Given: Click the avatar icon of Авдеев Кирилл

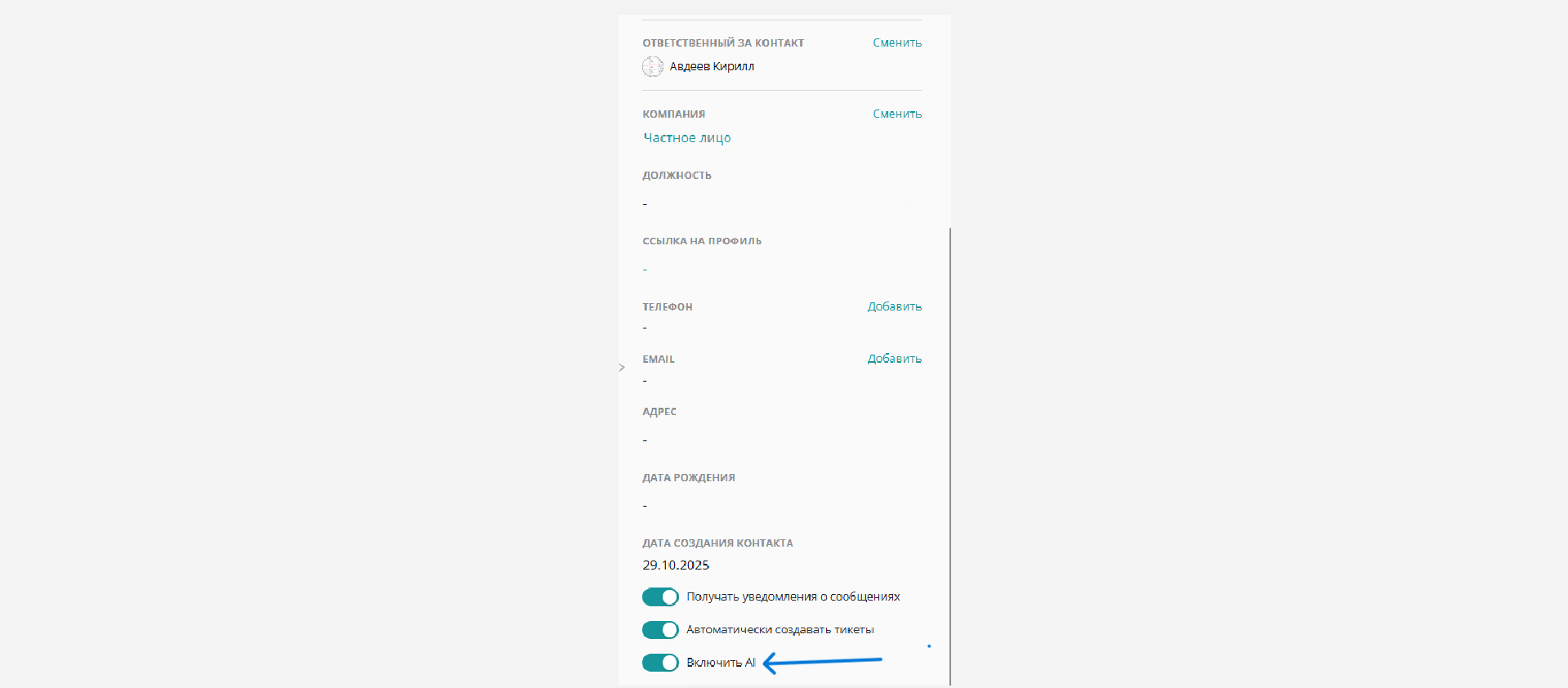Looking at the screenshot, I should [x=652, y=67].
